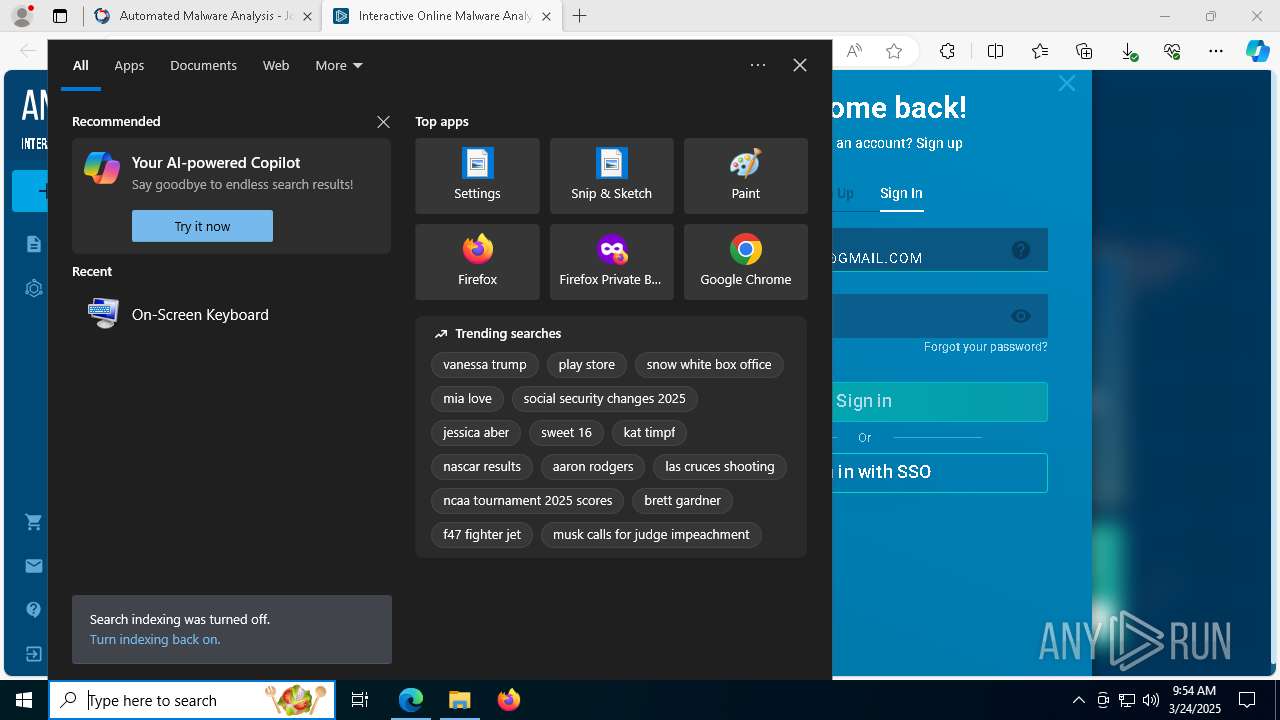
Task: Click the clock showing 9:54 AM
Action: (x=1194, y=700)
